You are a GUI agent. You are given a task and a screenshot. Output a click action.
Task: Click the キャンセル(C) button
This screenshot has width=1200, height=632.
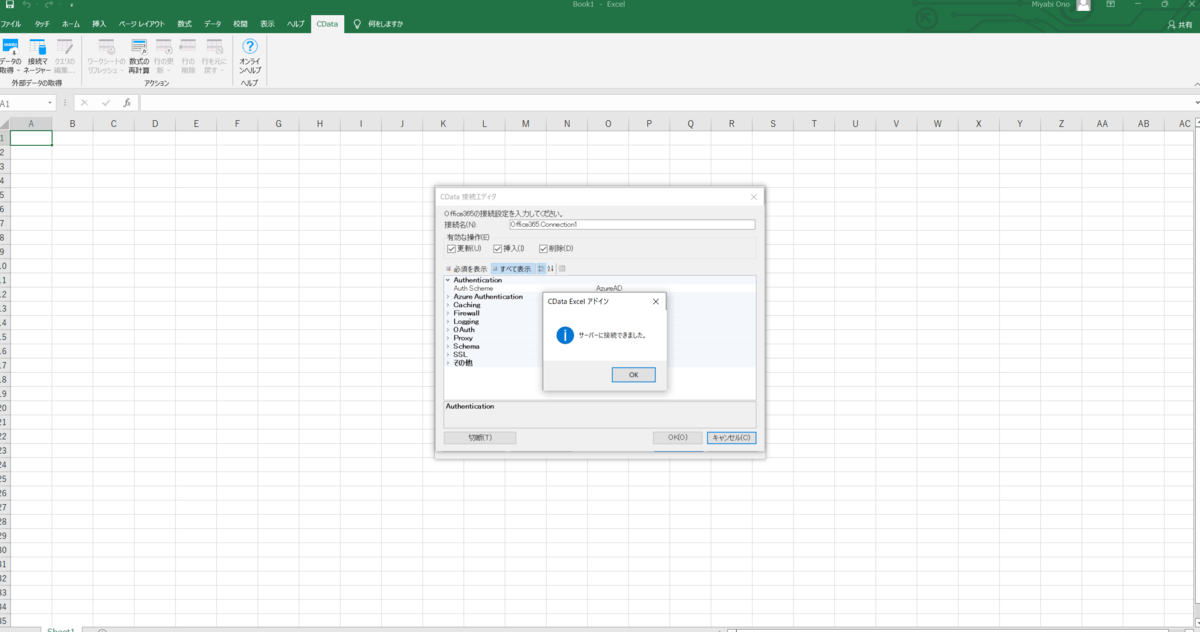click(731, 438)
